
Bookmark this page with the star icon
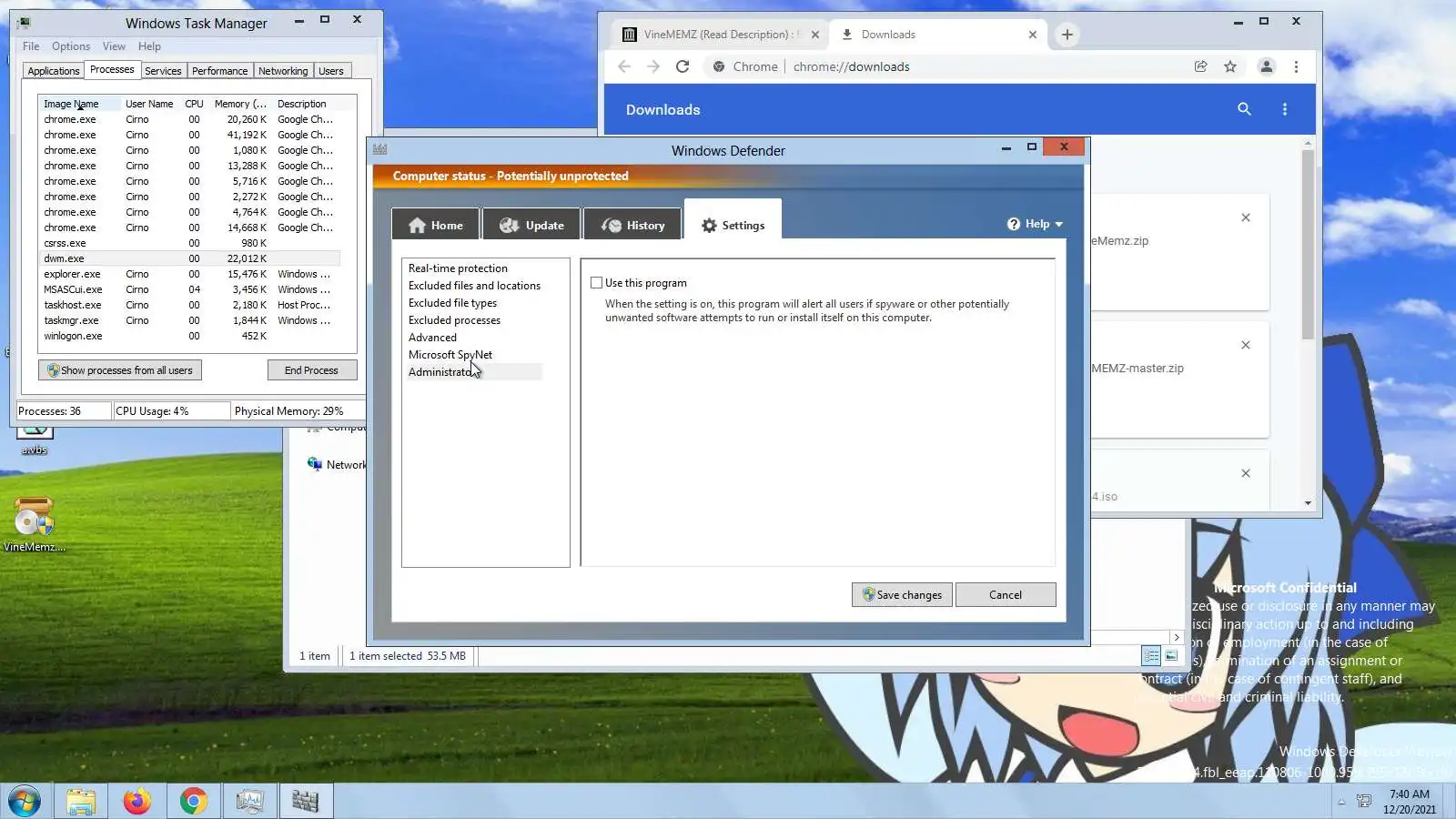(x=1230, y=66)
